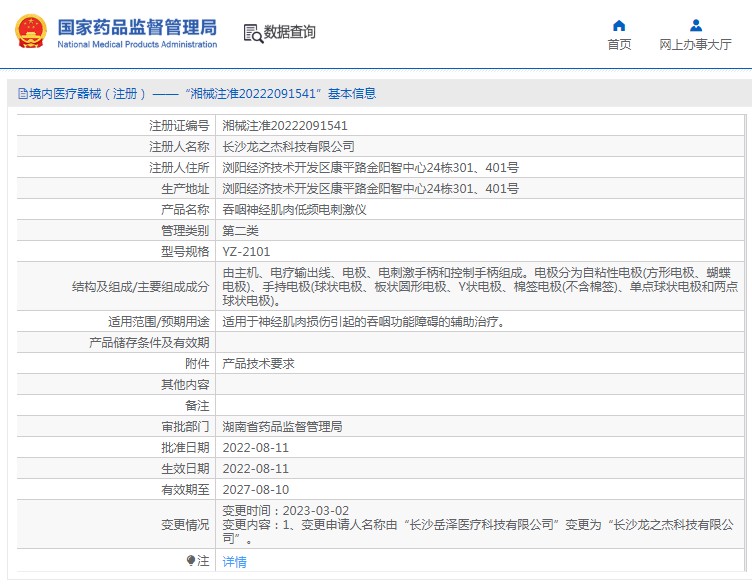Click the 国家药品监督管理局 site title
Image resolution: width=752 pixels, height=584 pixels.
pyautogui.click(x=137, y=26)
